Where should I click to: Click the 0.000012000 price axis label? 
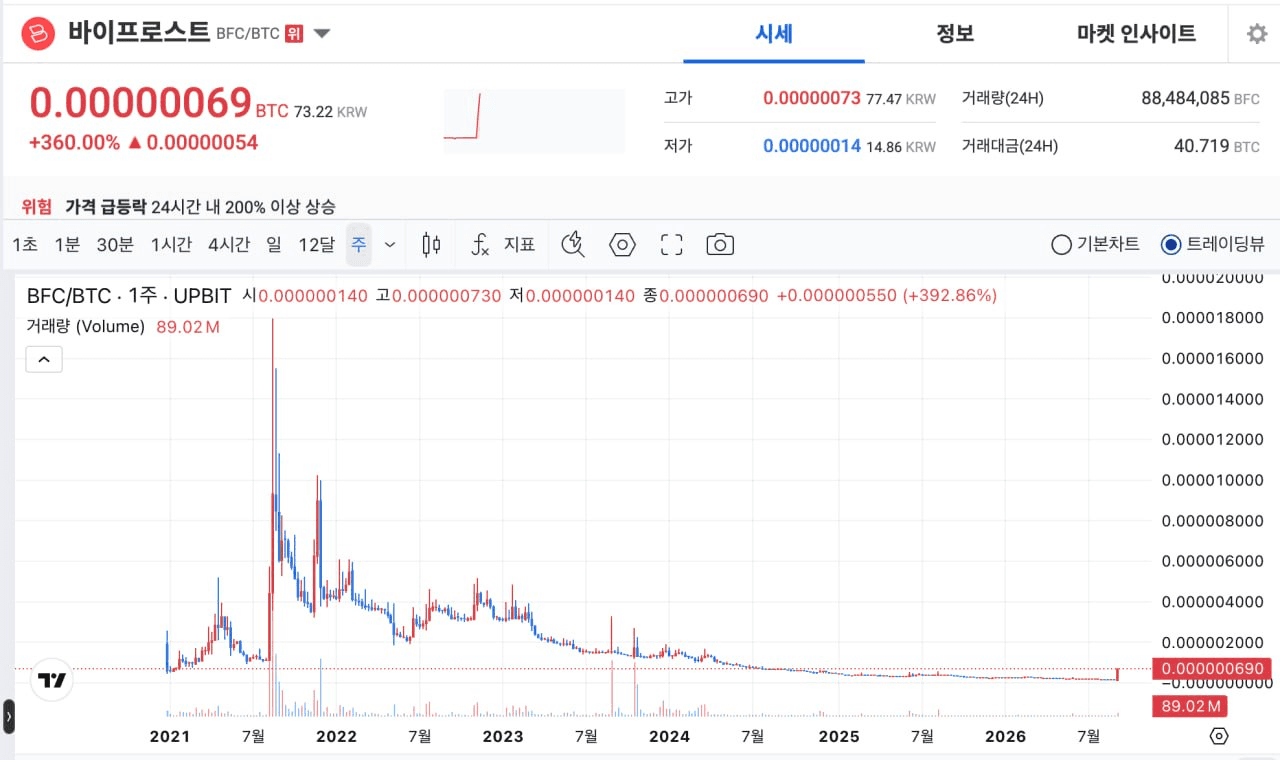pyautogui.click(x=1213, y=439)
